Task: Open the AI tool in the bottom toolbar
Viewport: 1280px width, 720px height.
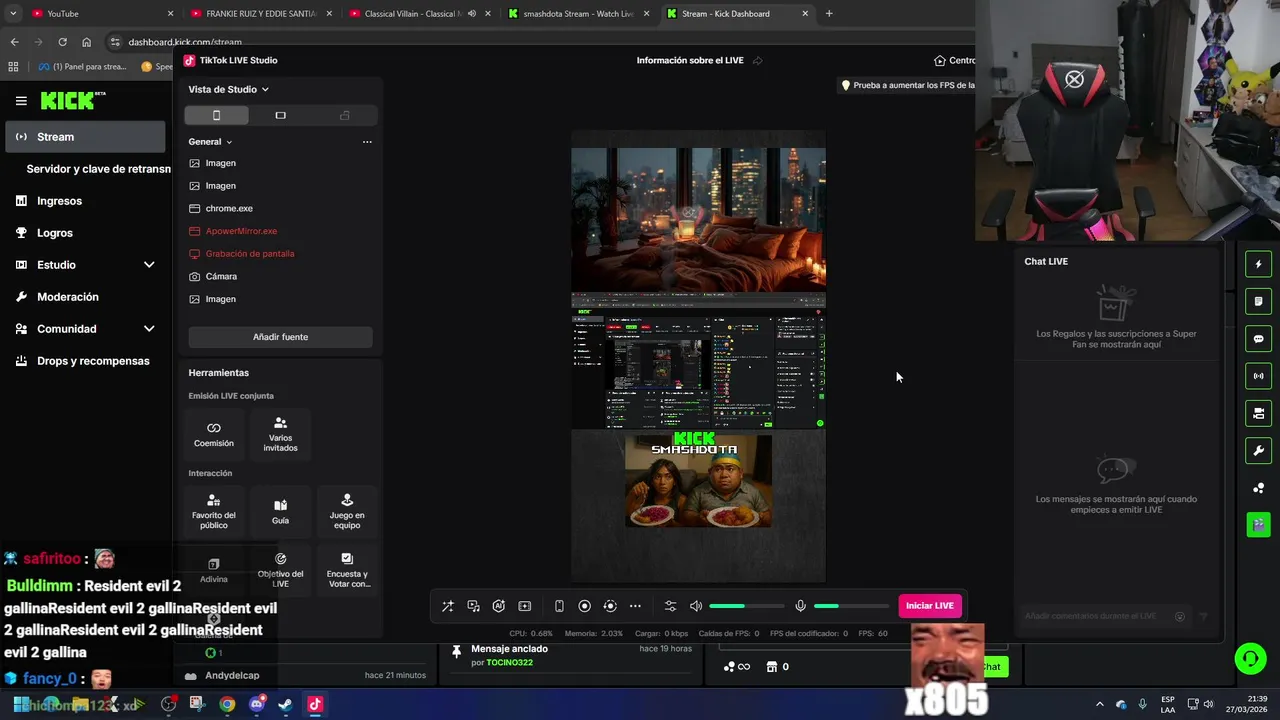Action: [x=499, y=606]
